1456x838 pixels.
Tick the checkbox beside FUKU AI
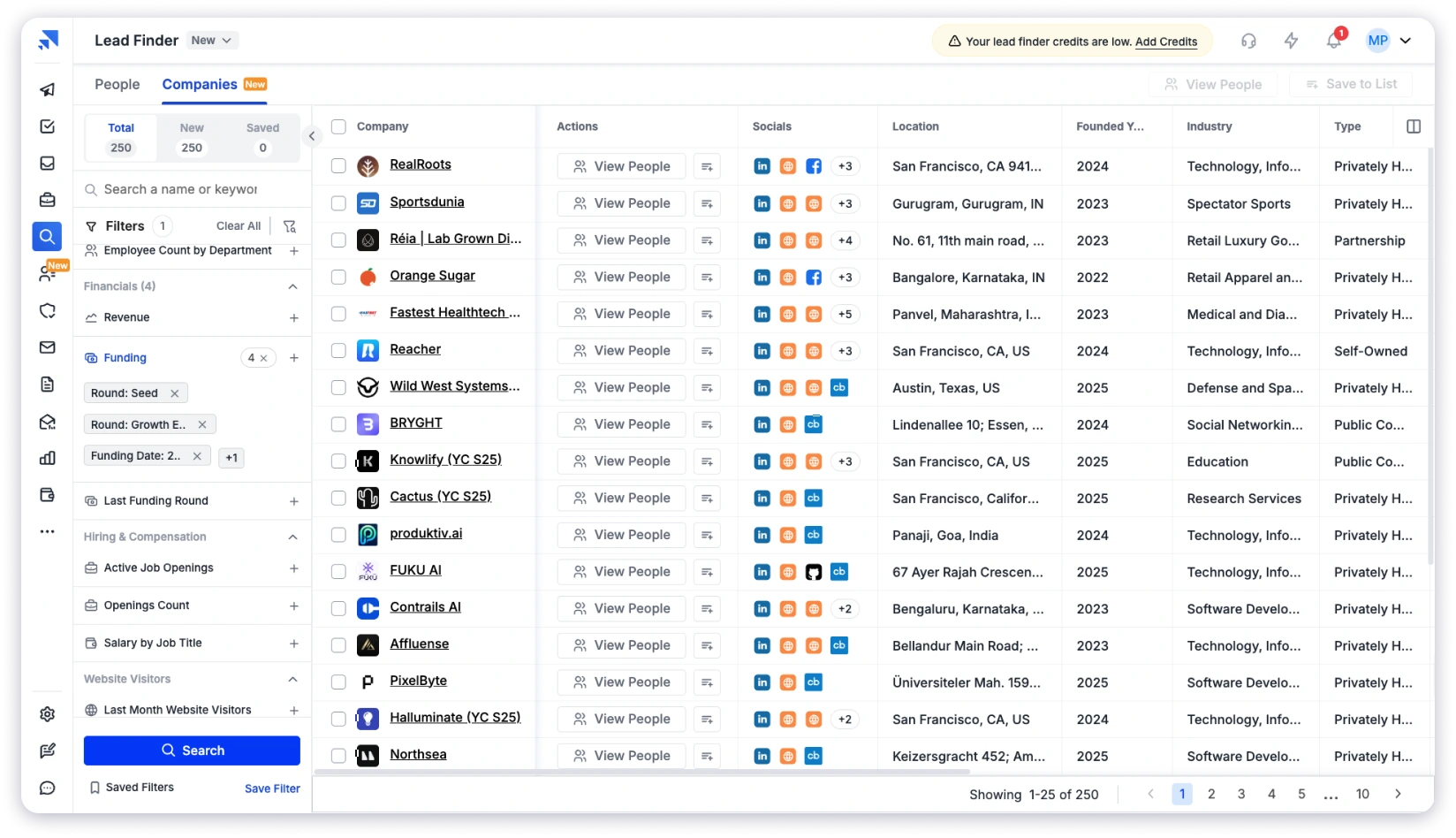(338, 571)
